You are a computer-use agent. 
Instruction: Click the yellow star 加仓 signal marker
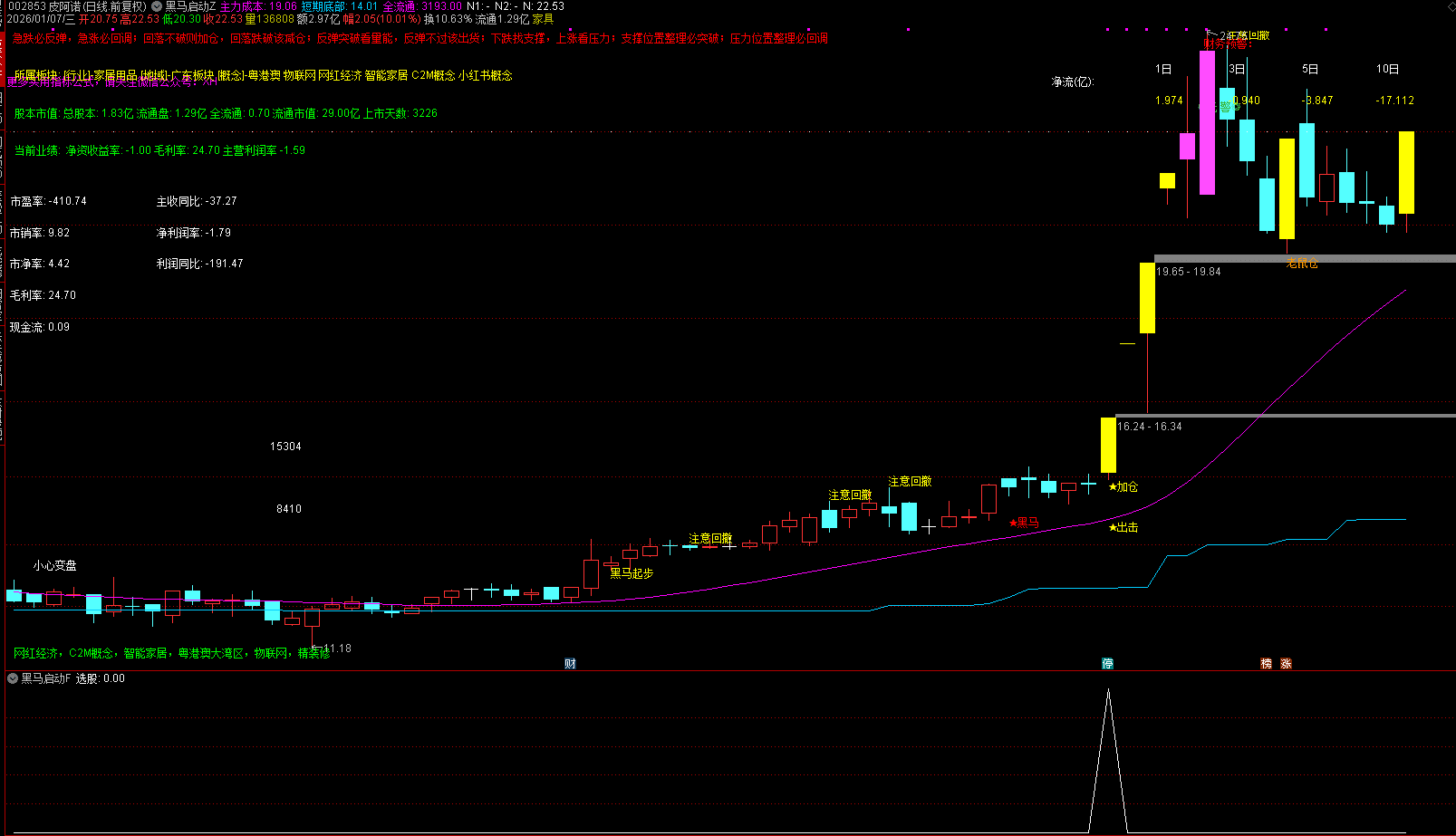coord(1123,487)
